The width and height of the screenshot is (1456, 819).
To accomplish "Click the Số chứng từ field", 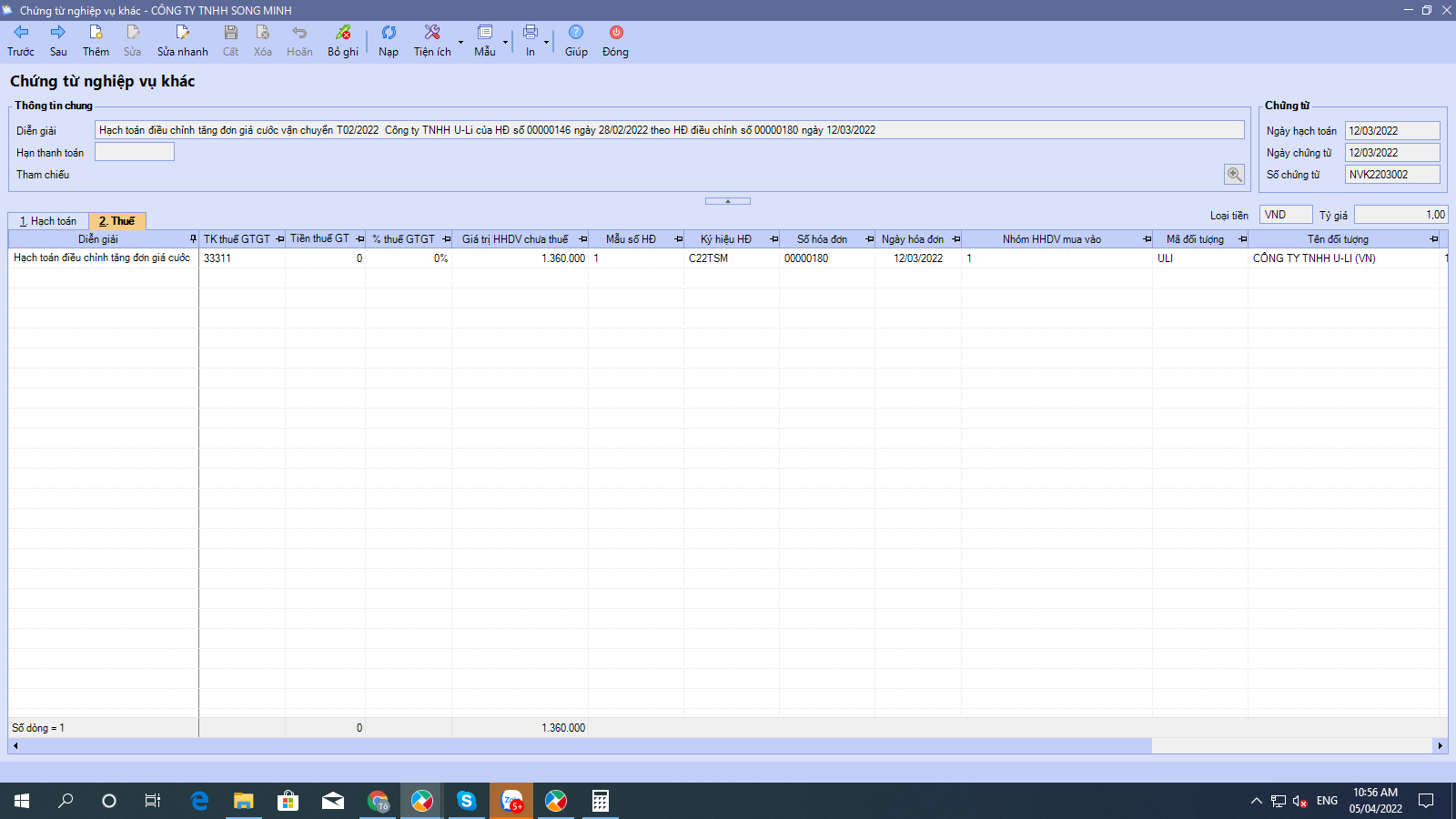I will (x=1392, y=175).
